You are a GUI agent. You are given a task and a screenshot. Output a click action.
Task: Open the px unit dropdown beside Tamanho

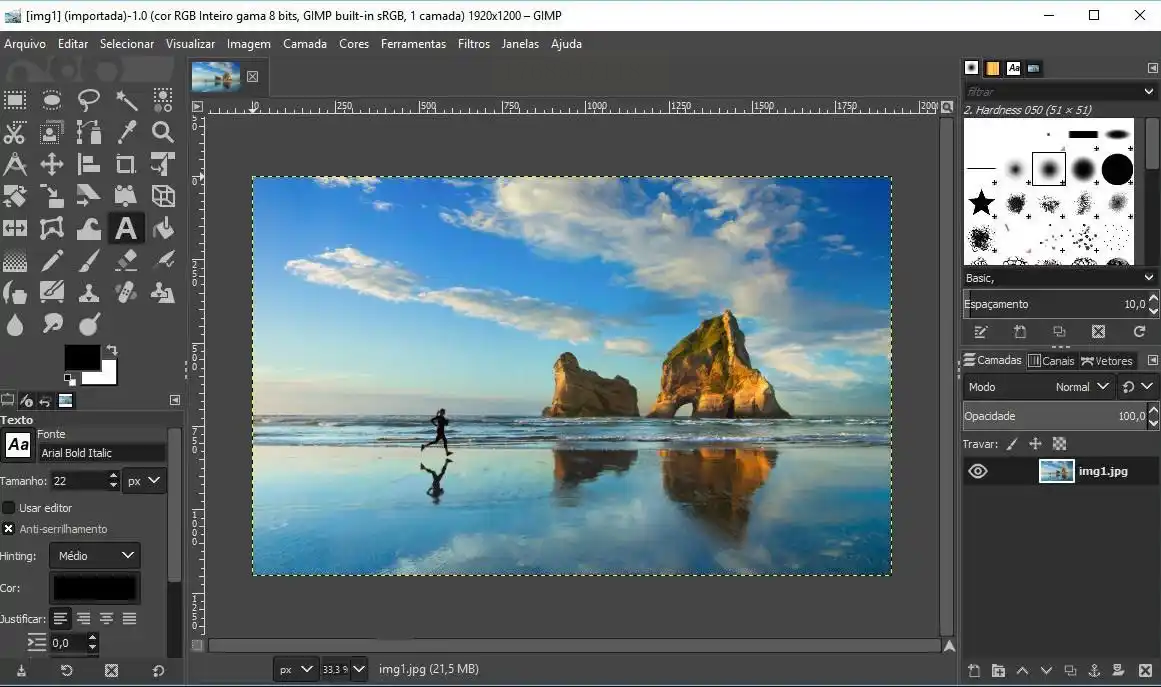pos(144,481)
